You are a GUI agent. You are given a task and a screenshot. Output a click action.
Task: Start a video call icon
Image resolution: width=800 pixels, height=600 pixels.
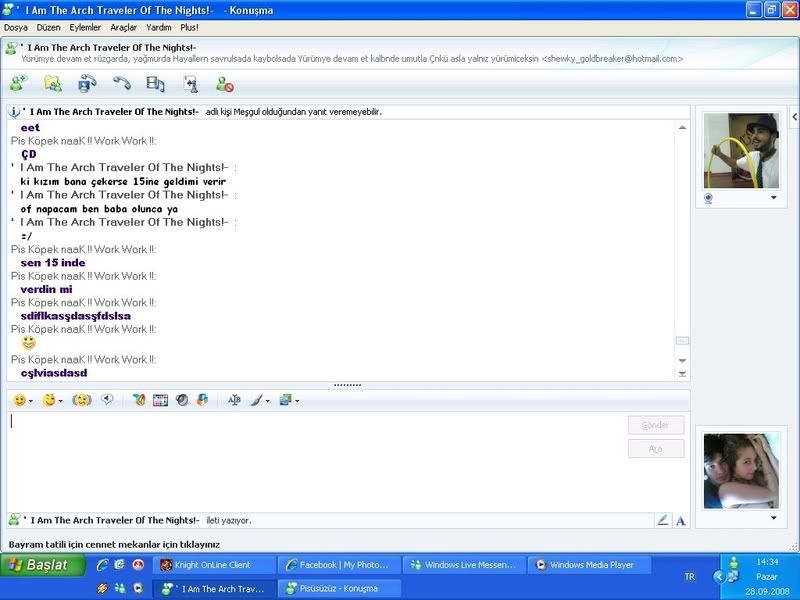(x=87, y=84)
